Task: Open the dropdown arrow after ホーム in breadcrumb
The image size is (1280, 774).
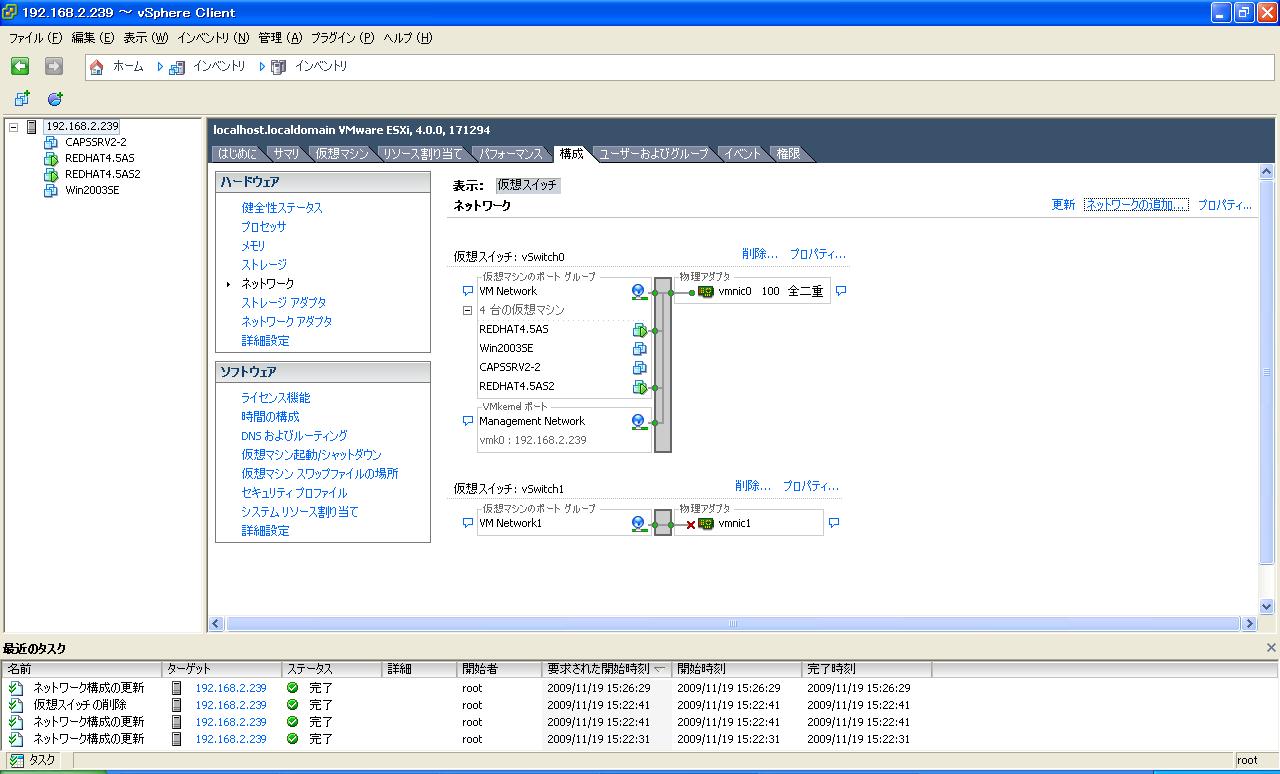Action: pyautogui.click(x=160, y=67)
